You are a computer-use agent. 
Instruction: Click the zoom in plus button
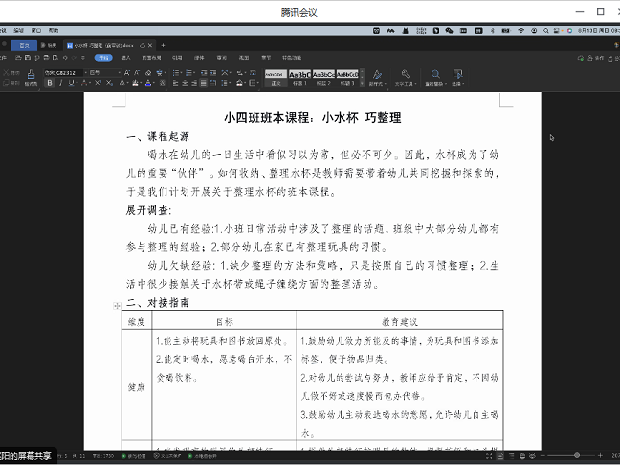coord(600,456)
